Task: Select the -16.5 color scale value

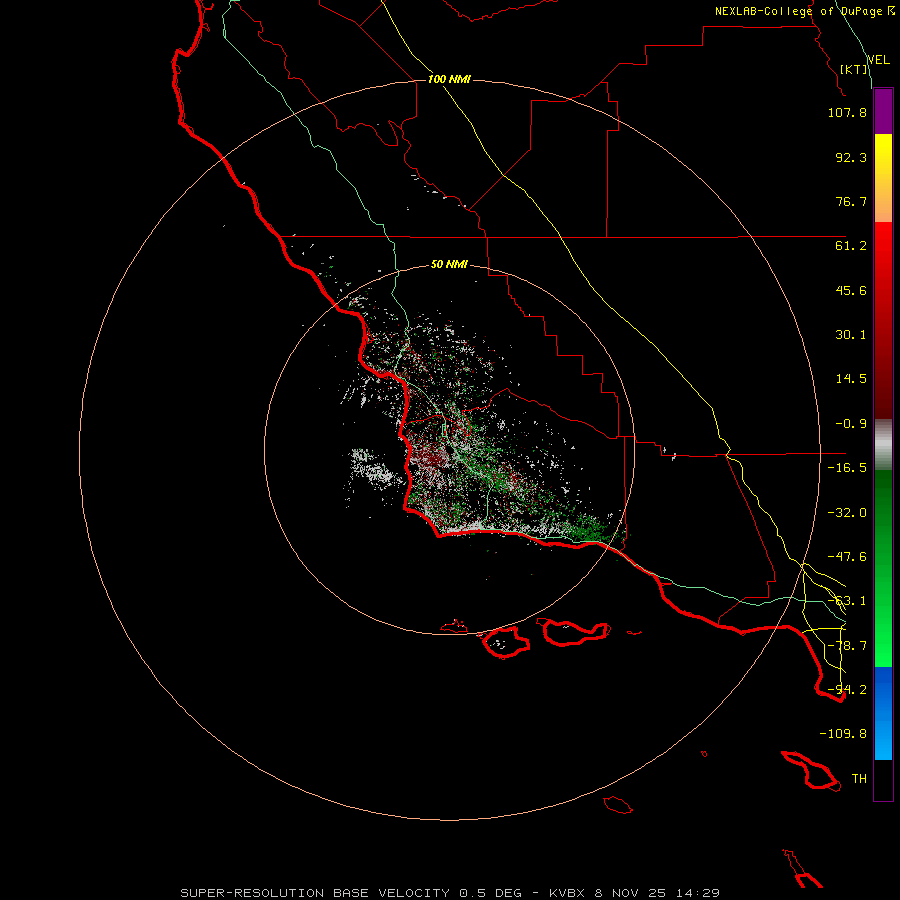Action: [x=847, y=468]
